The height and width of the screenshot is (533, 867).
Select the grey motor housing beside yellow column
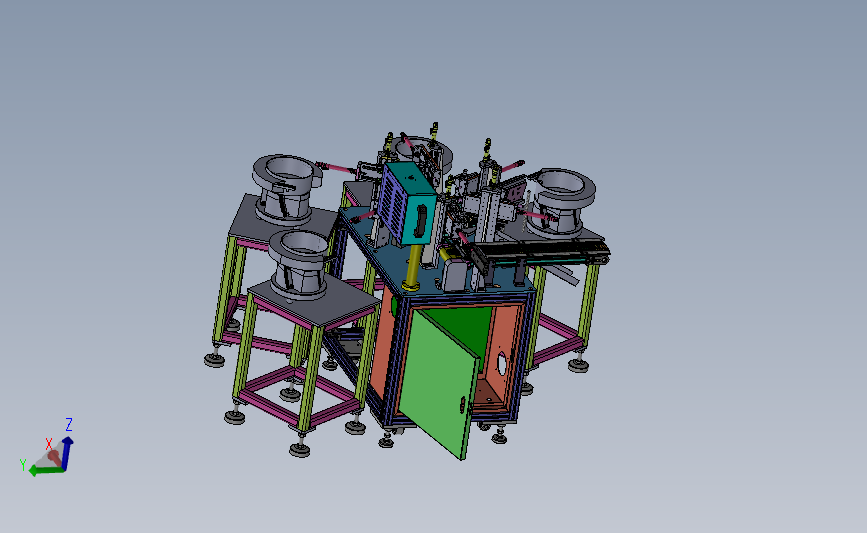(456, 275)
